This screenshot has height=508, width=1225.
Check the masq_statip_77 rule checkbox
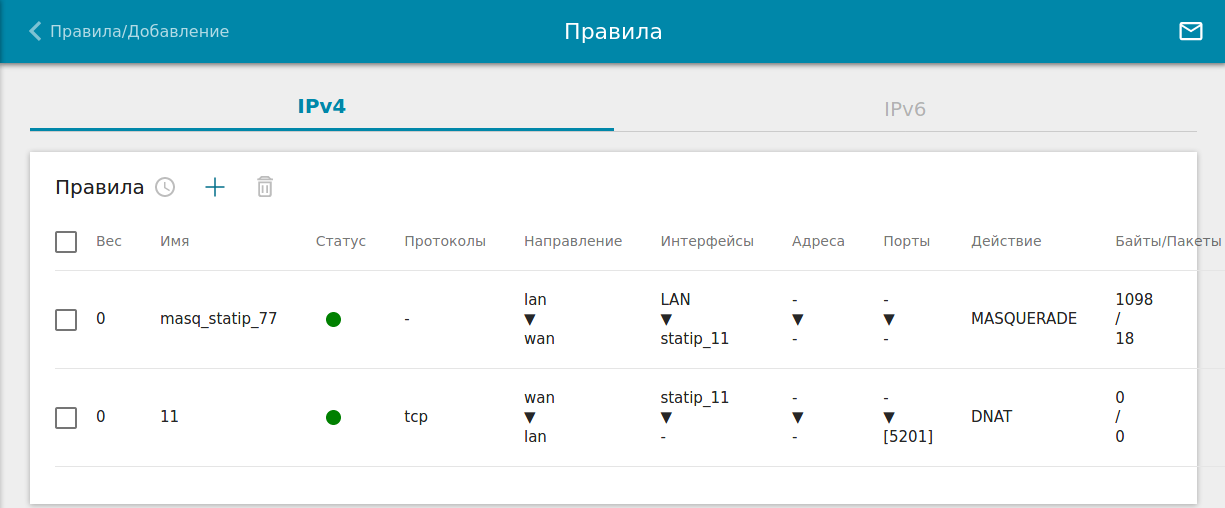[x=66, y=320]
